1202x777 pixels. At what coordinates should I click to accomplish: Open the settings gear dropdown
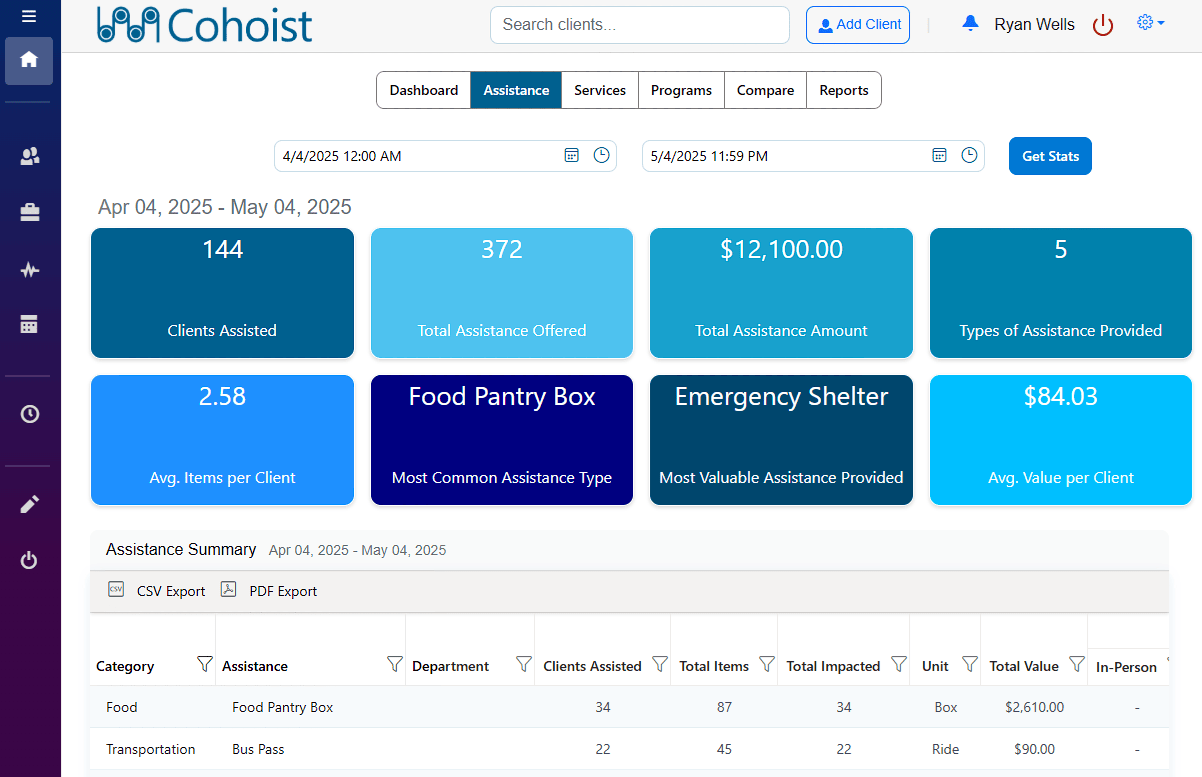coord(1150,23)
